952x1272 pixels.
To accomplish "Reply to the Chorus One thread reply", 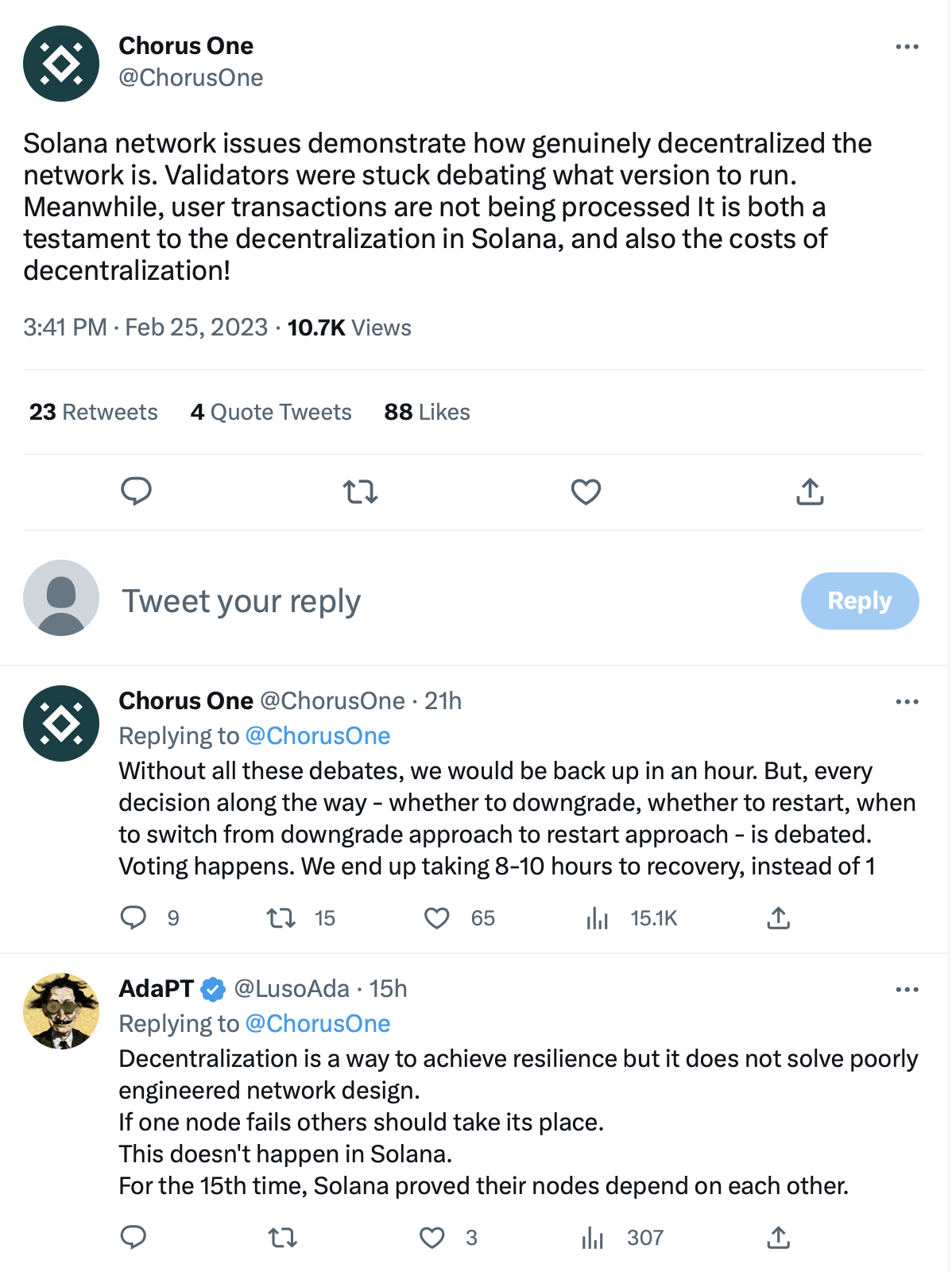I will (134, 918).
